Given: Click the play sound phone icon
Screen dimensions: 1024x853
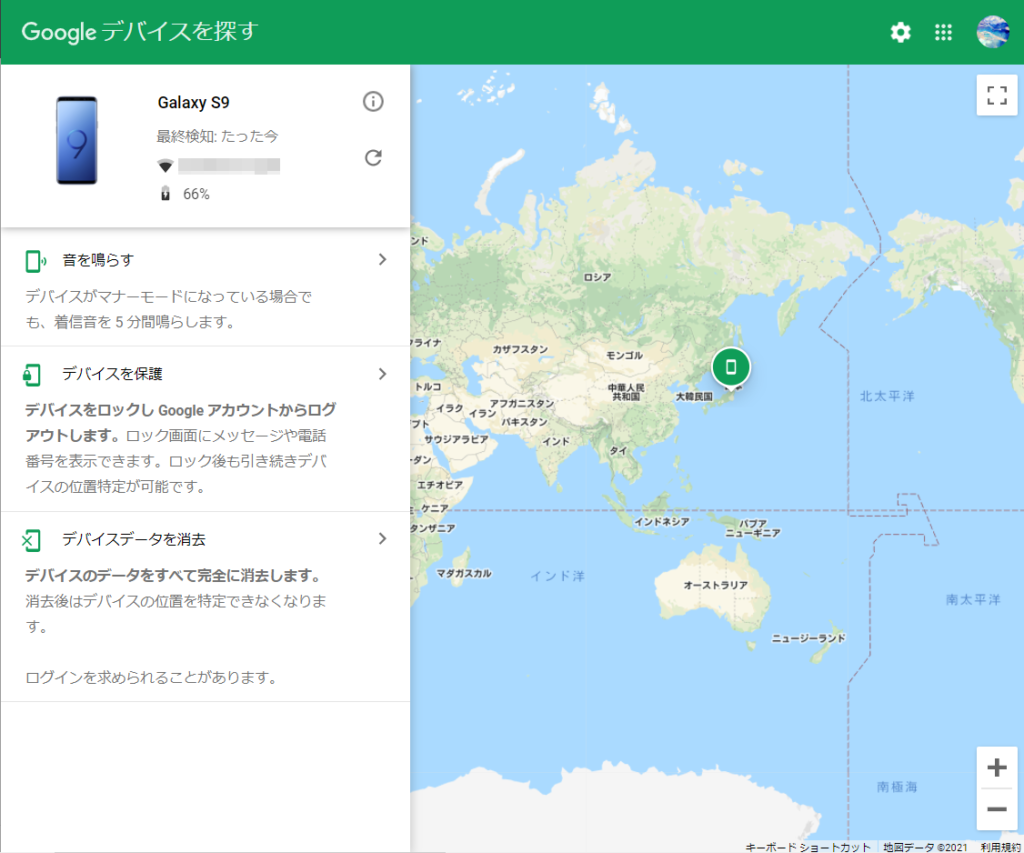Looking at the screenshot, I should (x=35, y=261).
